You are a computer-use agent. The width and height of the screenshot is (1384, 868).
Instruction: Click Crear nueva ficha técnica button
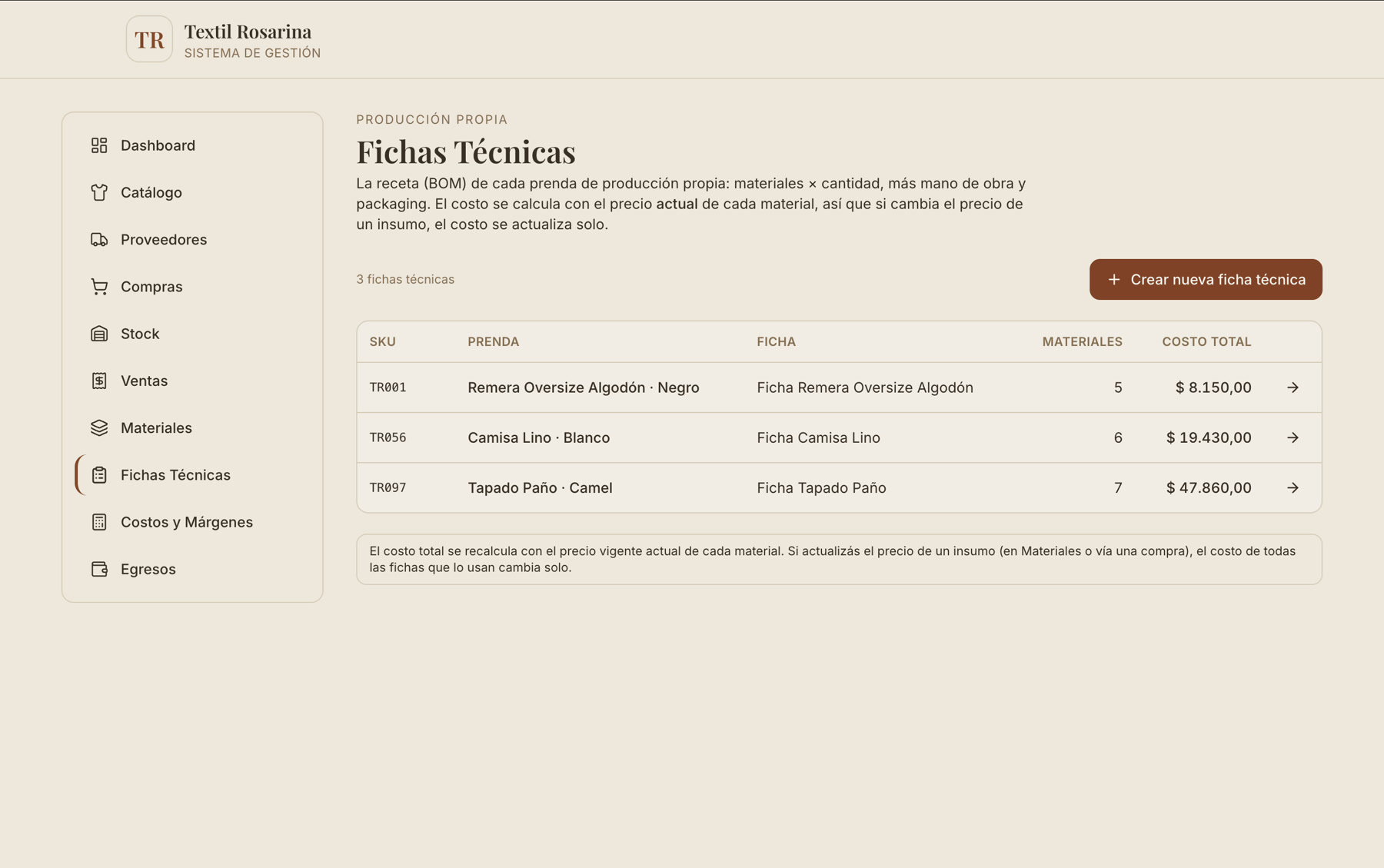(1206, 280)
